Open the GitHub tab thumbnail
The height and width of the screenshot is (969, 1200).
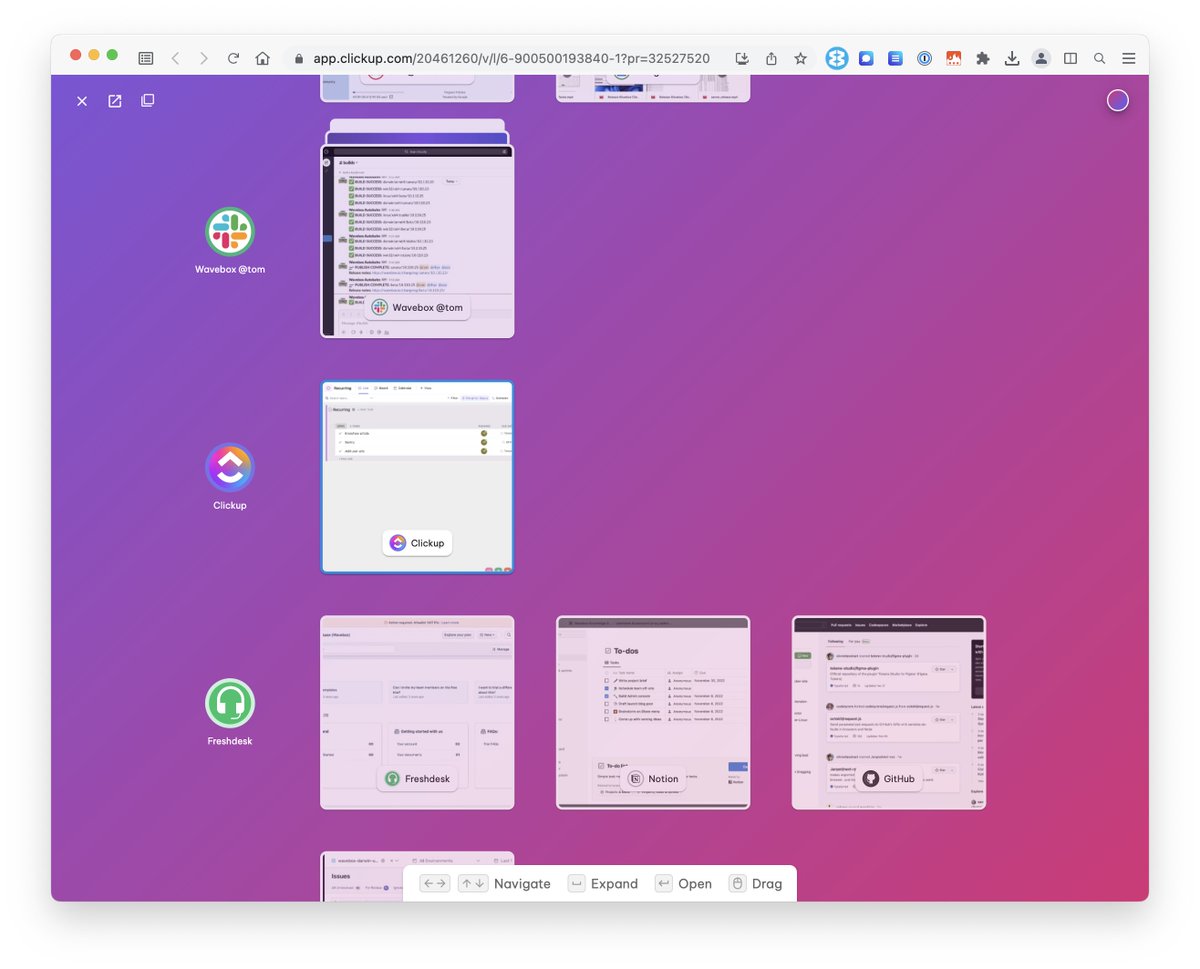[x=889, y=713]
